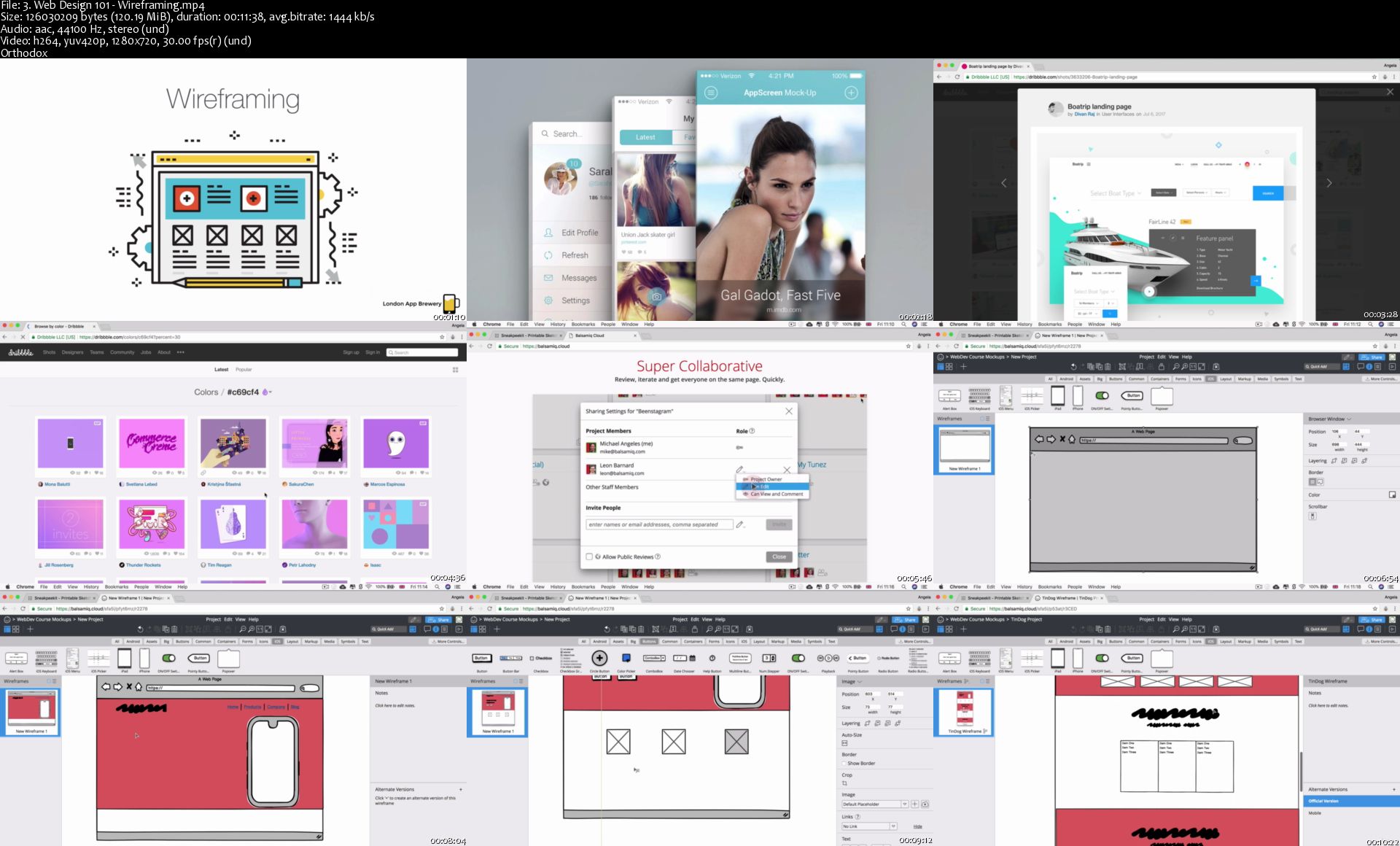Click the home icon in the 00:06:54 browser wireframe
Screen dimensions: 1400x846
(x=1071, y=440)
